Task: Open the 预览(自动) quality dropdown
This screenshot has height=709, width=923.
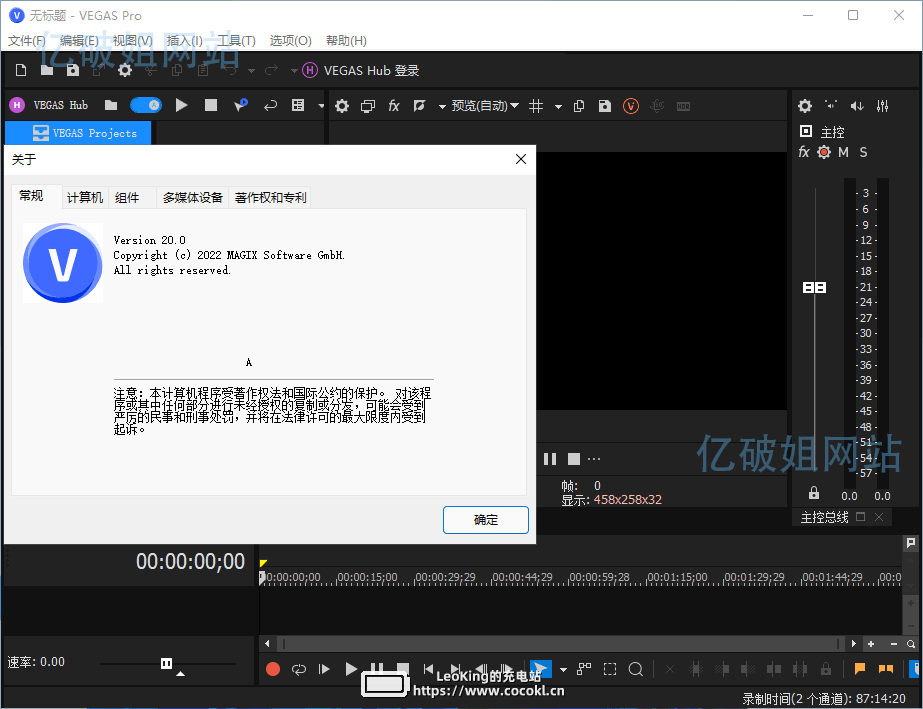Action: click(485, 106)
